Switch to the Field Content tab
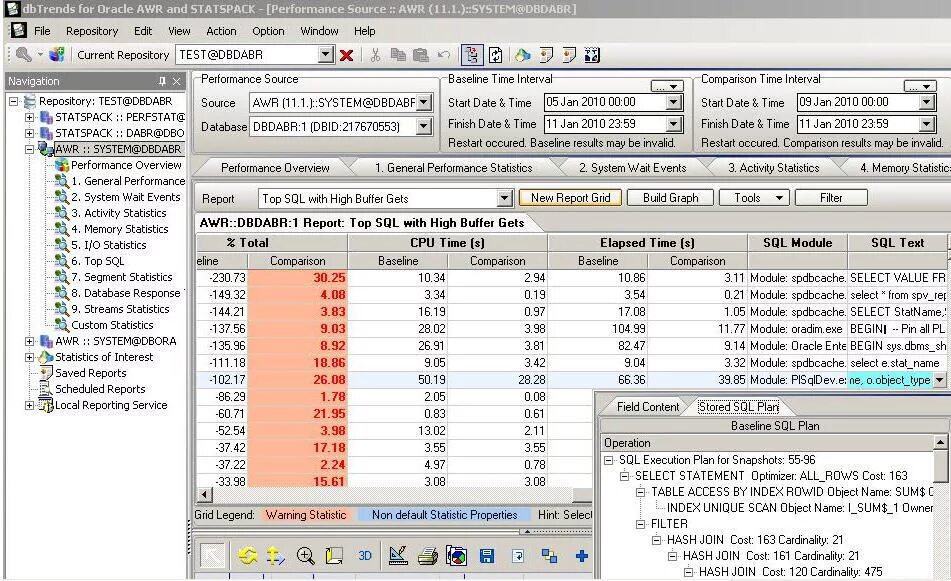The width and height of the screenshot is (951, 581). [x=648, y=407]
